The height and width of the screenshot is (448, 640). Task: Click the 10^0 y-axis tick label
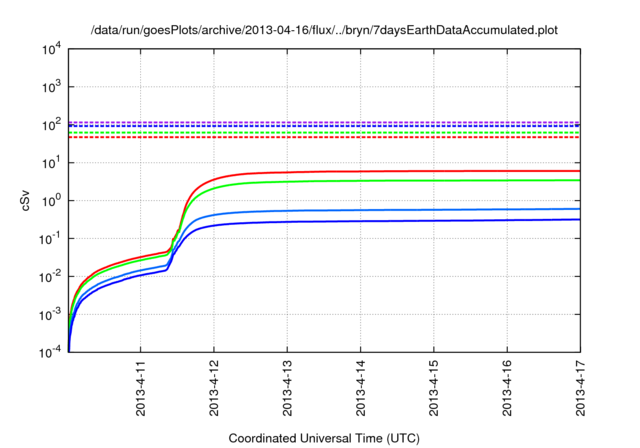(51, 201)
